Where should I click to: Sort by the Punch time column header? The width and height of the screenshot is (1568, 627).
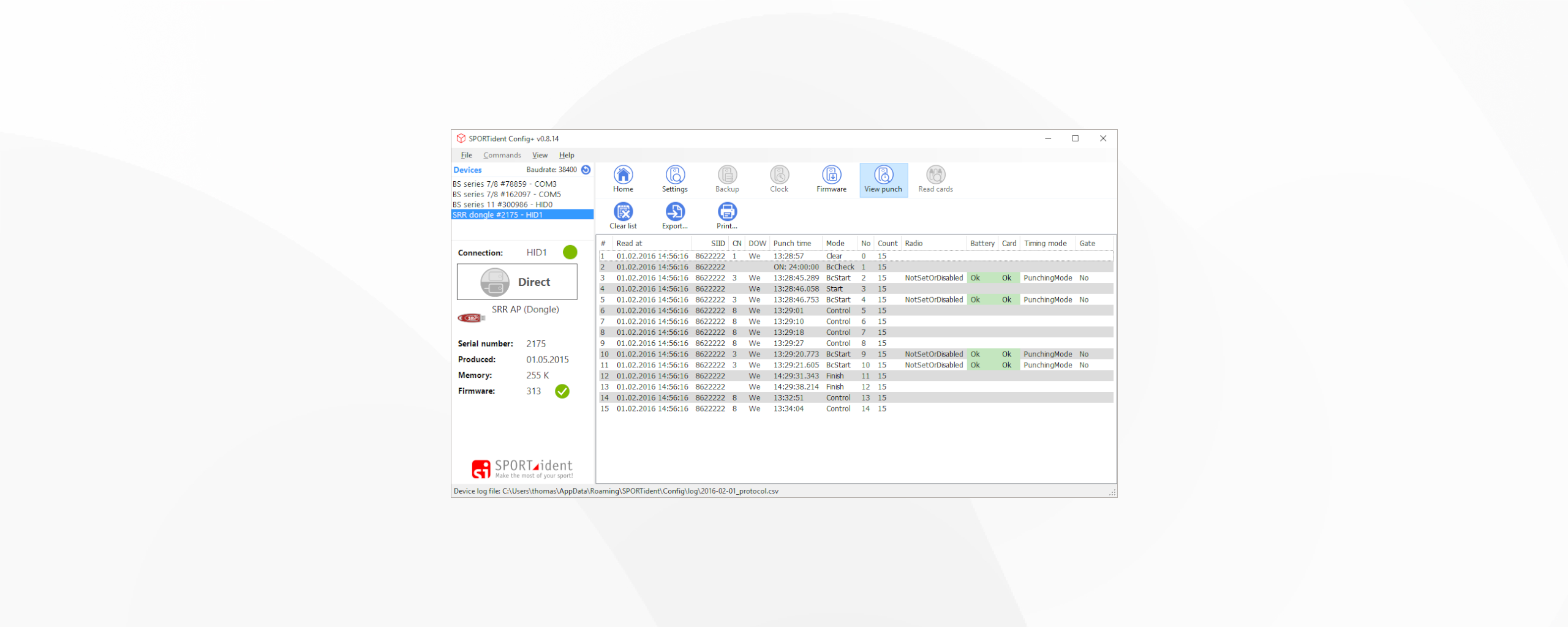pyautogui.click(x=792, y=243)
